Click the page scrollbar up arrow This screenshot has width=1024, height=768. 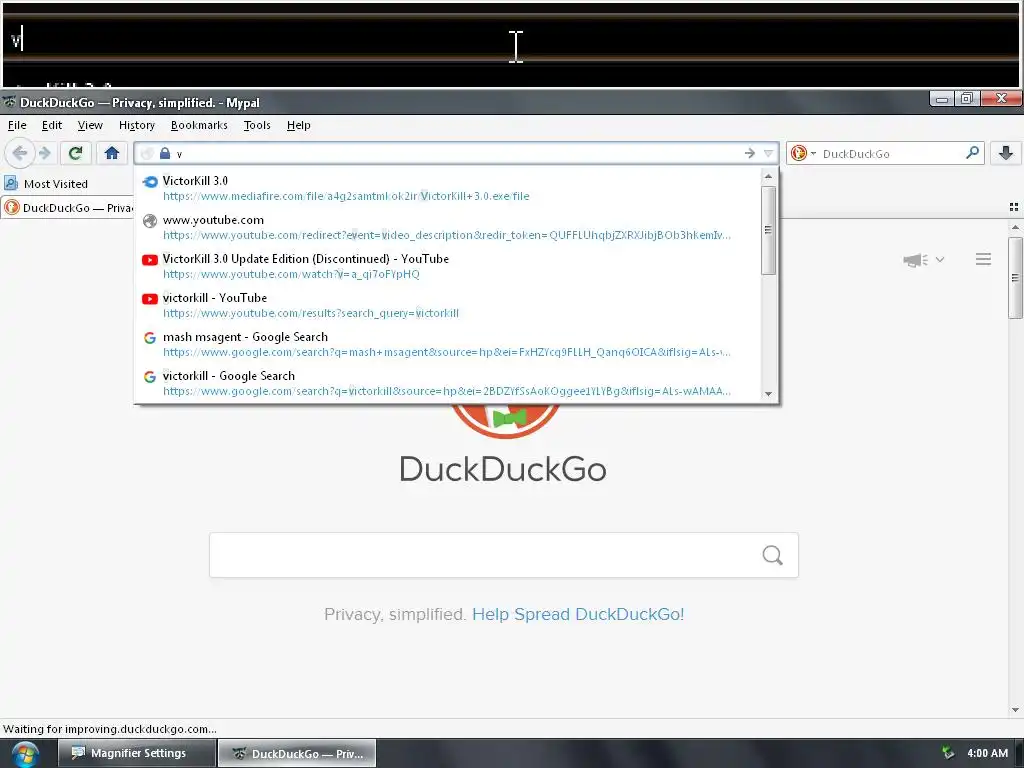(x=1015, y=227)
